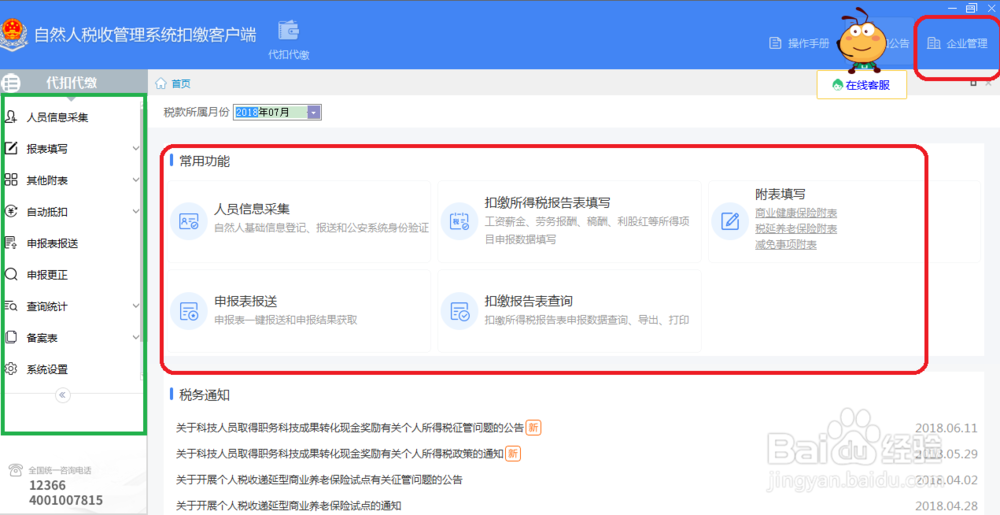The image size is (1000, 515).
Task: Click the home icon beside 首页
Action: (161, 83)
